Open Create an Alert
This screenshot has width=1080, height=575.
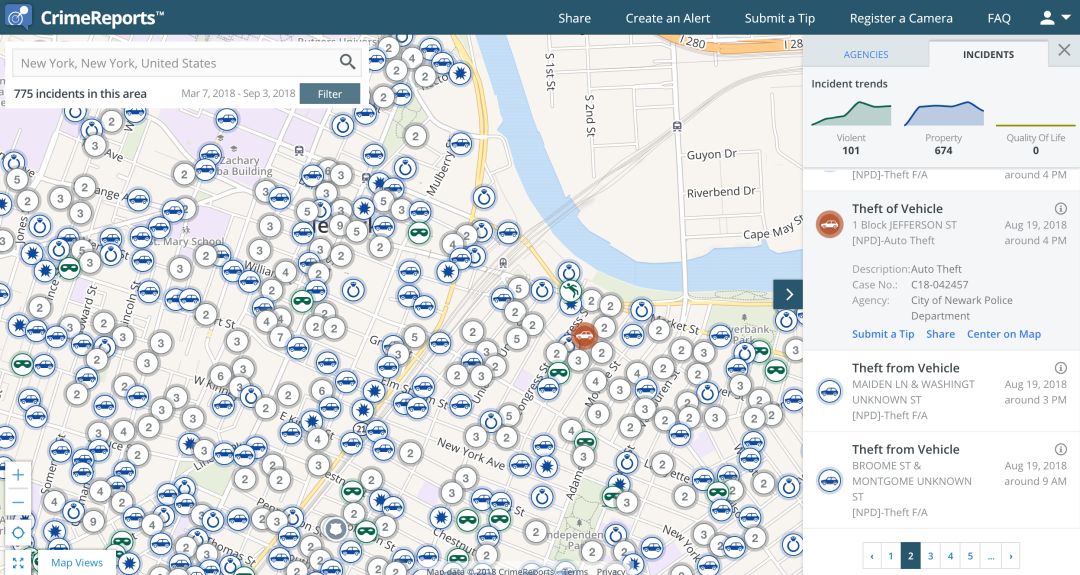pyautogui.click(x=667, y=19)
